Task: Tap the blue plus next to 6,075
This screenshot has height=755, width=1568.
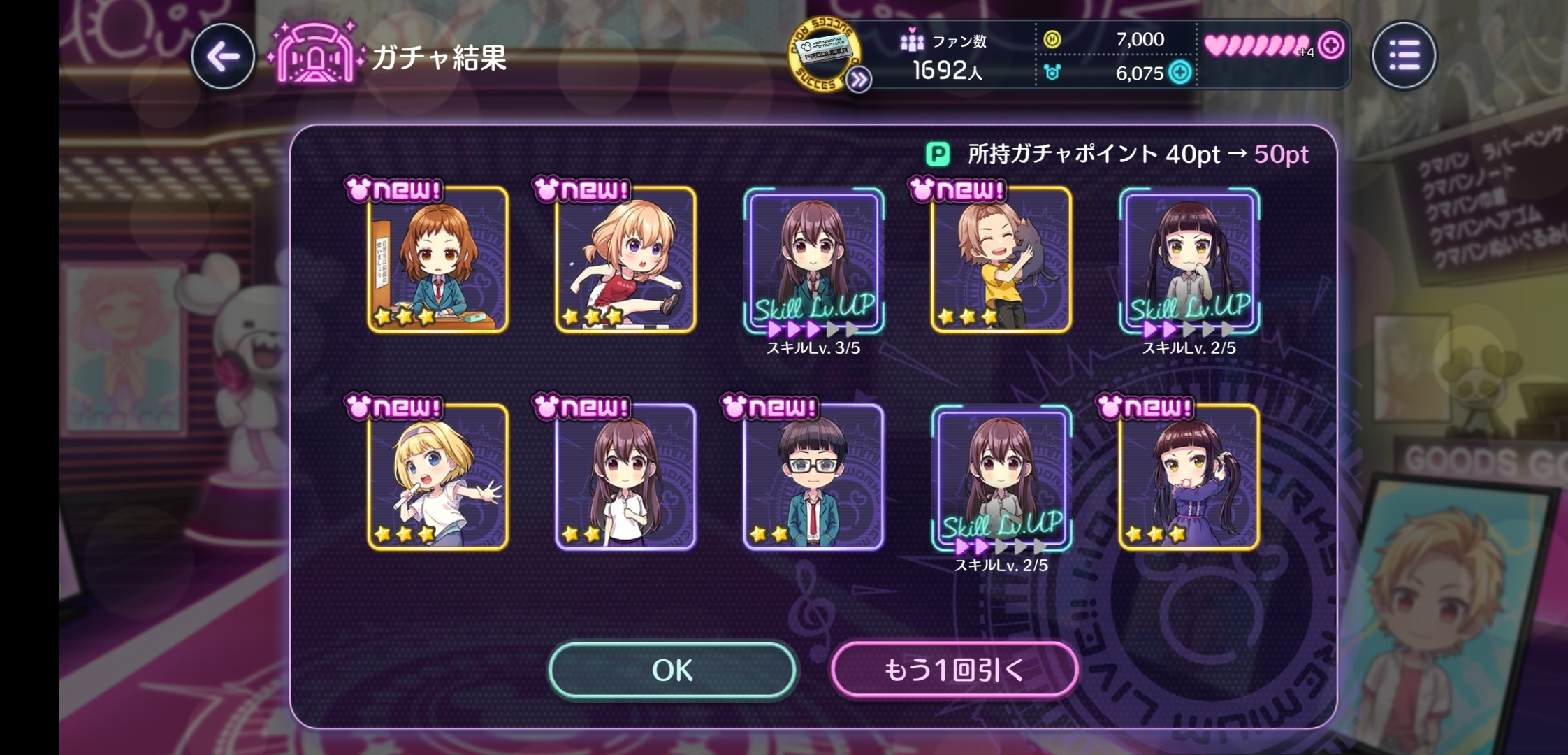Action: point(1180,73)
